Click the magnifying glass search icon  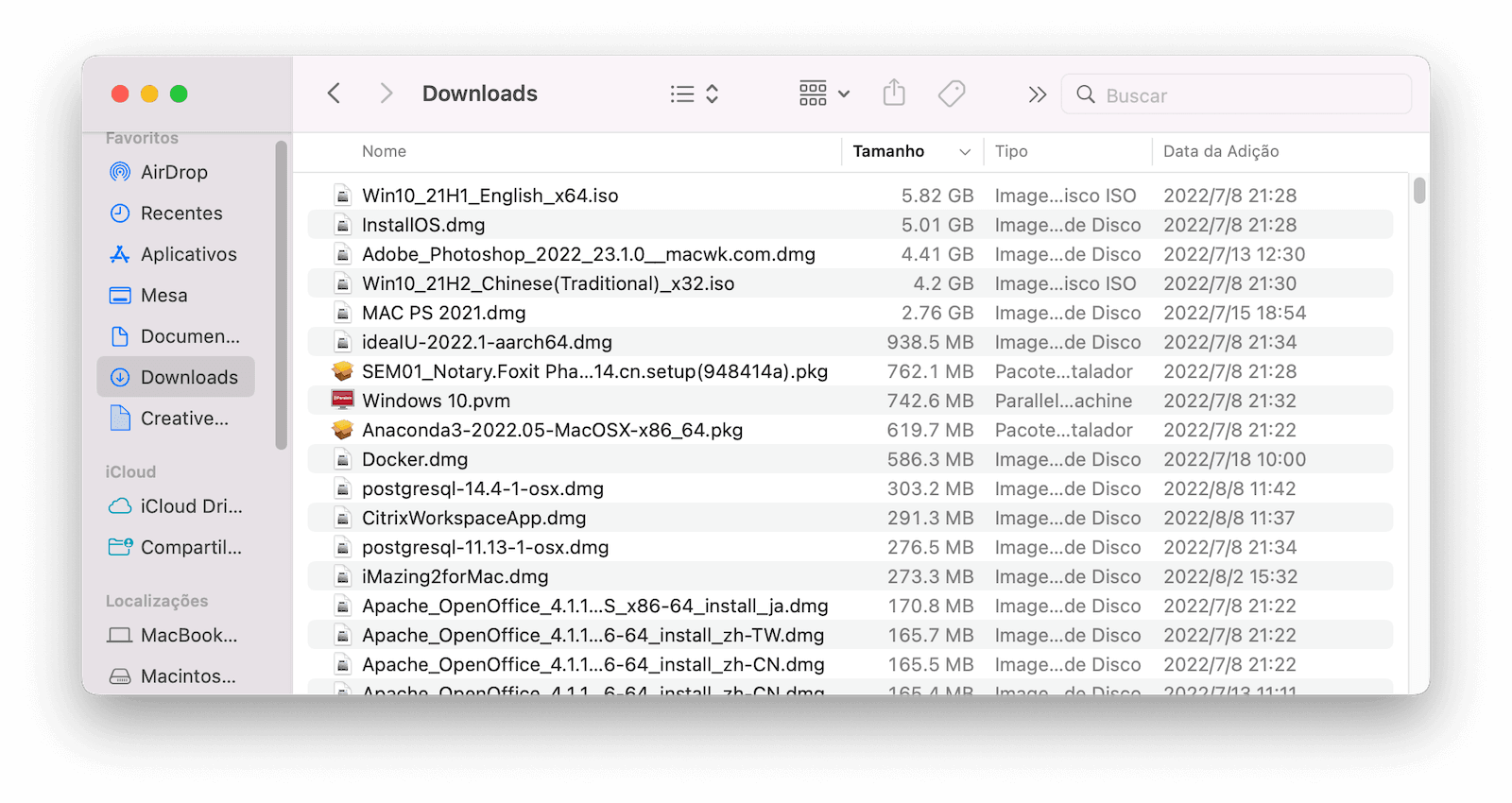[x=1086, y=94]
